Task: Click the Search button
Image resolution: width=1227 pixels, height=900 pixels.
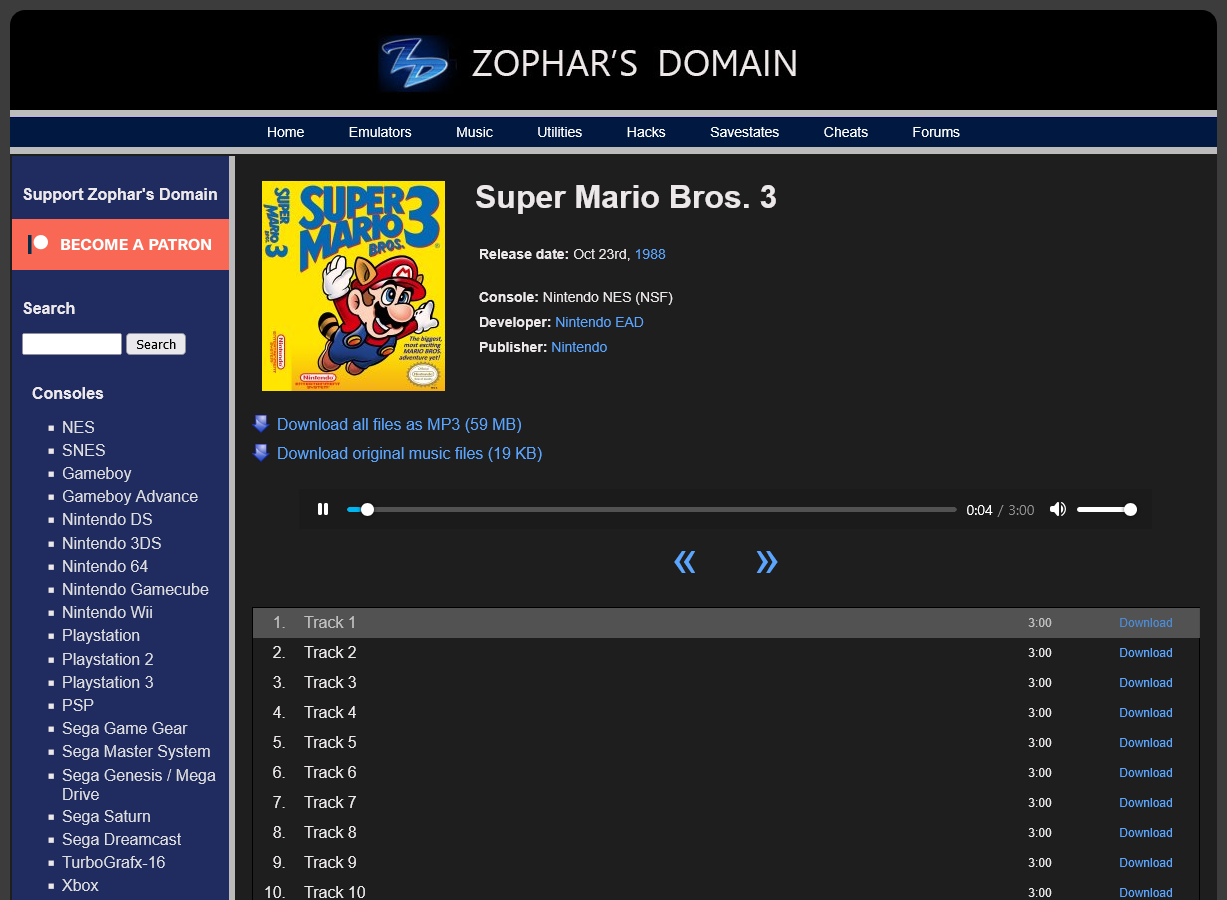Action: [156, 344]
